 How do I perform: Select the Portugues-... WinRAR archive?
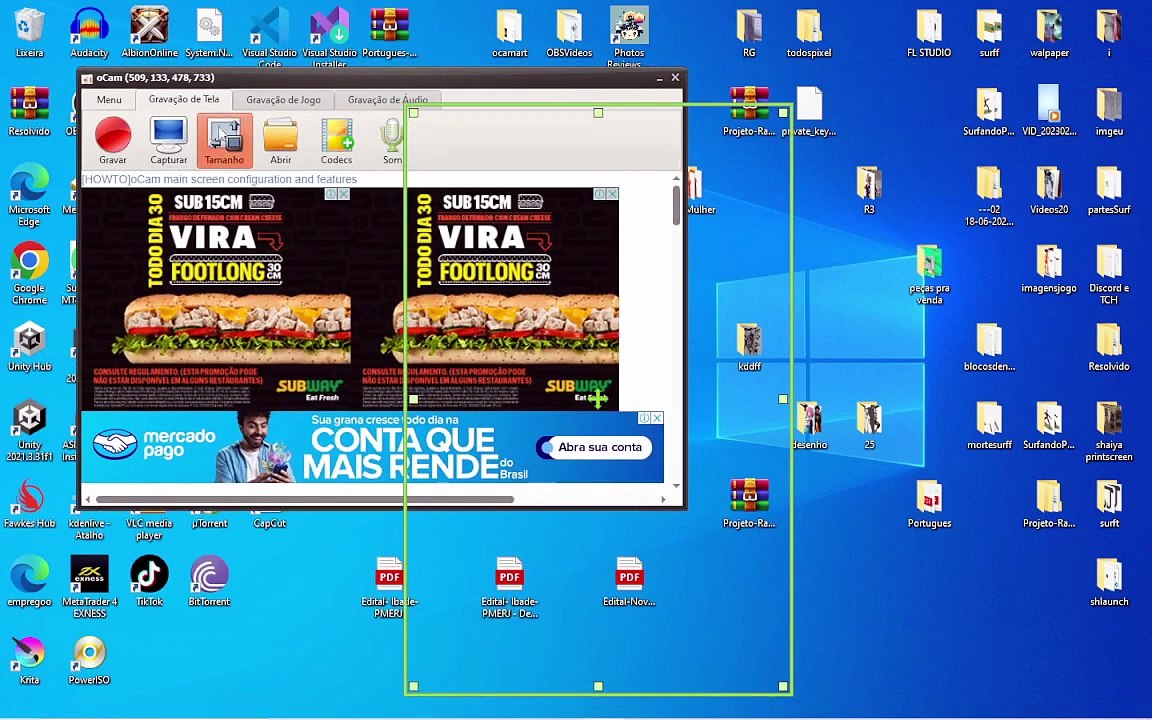(x=389, y=32)
